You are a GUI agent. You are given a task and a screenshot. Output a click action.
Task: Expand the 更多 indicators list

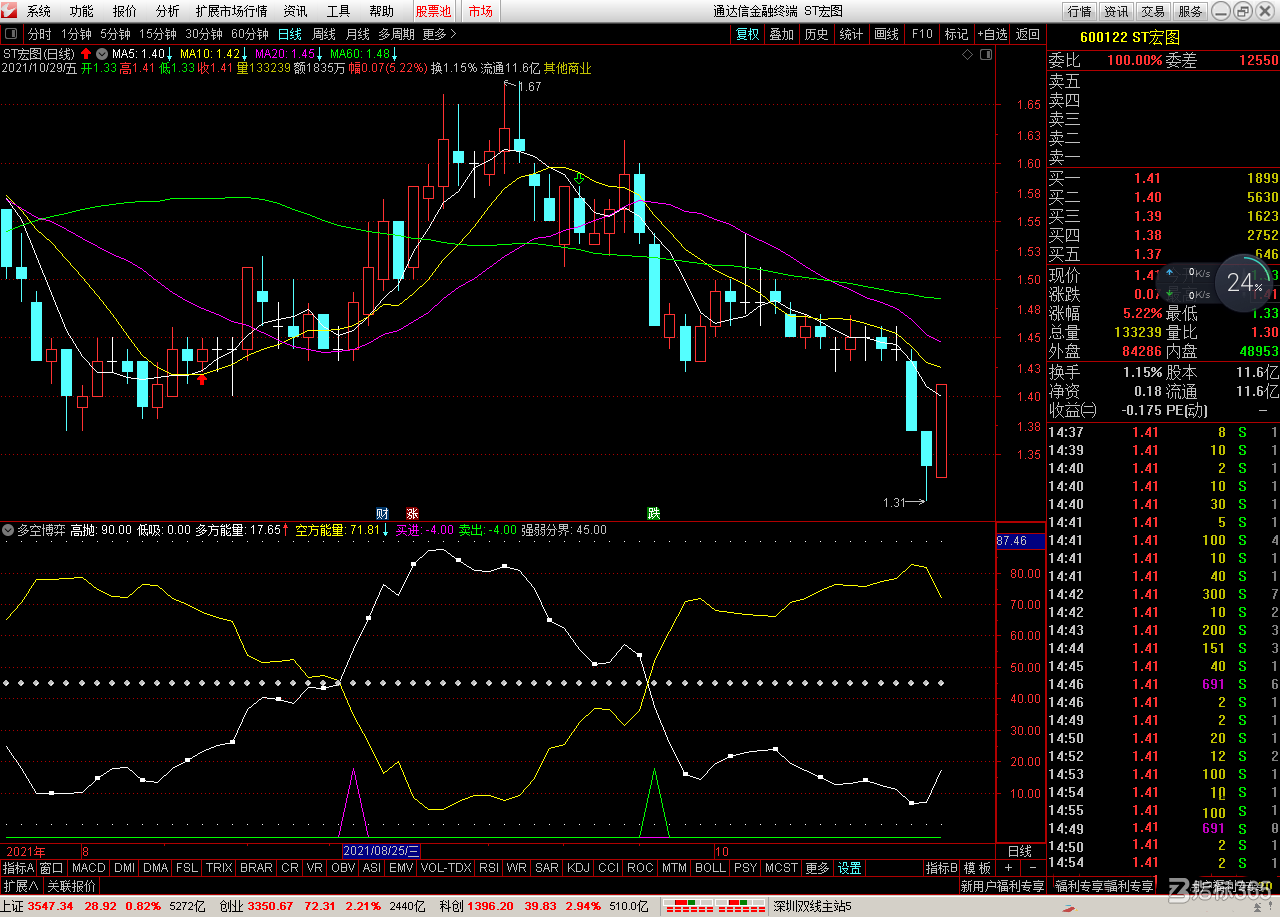pyautogui.click(x=817, y=868)
